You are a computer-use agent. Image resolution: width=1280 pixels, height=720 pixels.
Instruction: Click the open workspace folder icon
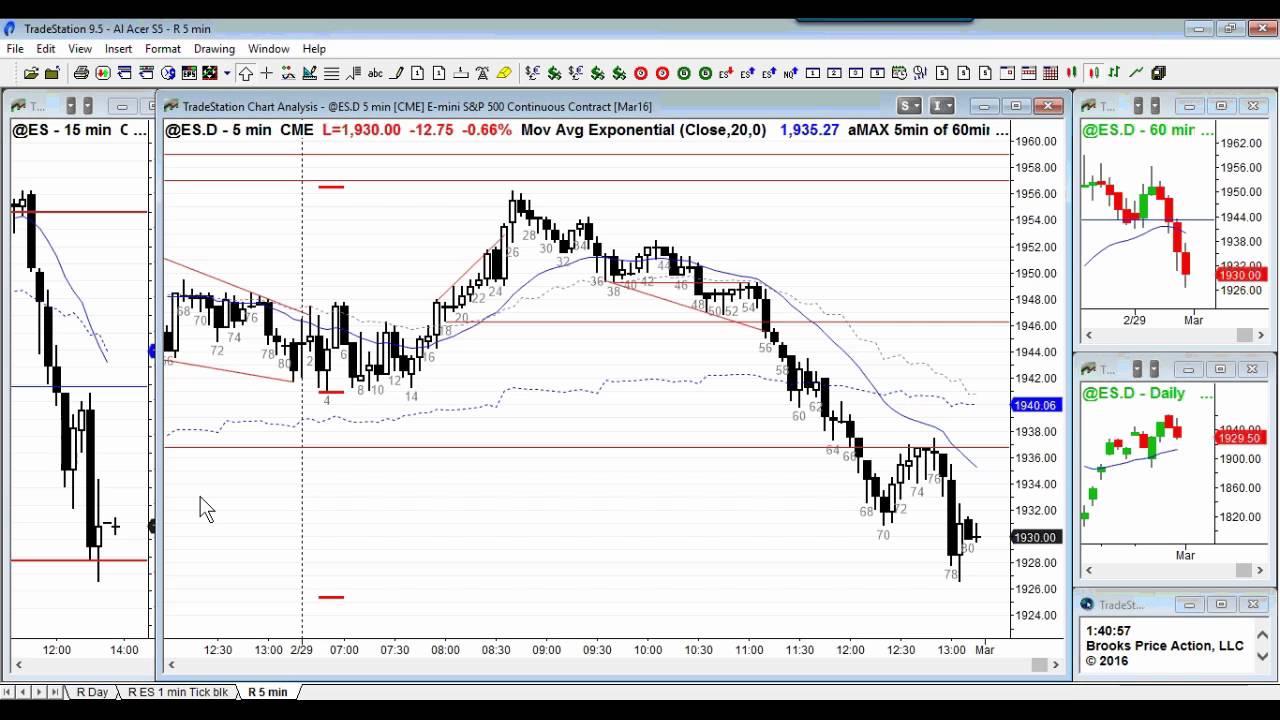point(31,73)
